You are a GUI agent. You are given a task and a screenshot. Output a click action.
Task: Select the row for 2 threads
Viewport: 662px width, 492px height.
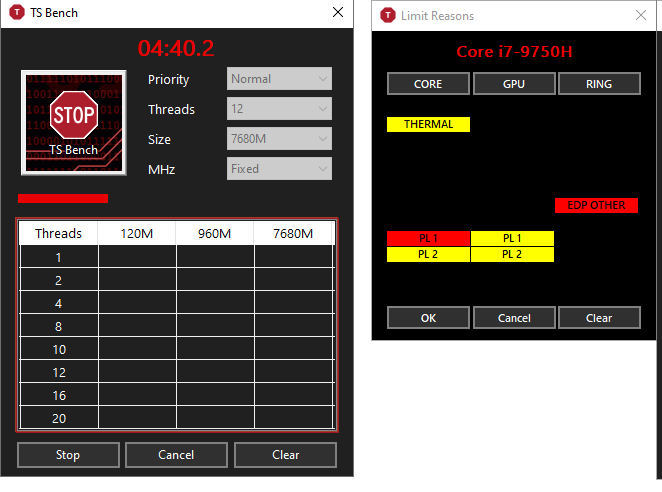tap(177, 280)
